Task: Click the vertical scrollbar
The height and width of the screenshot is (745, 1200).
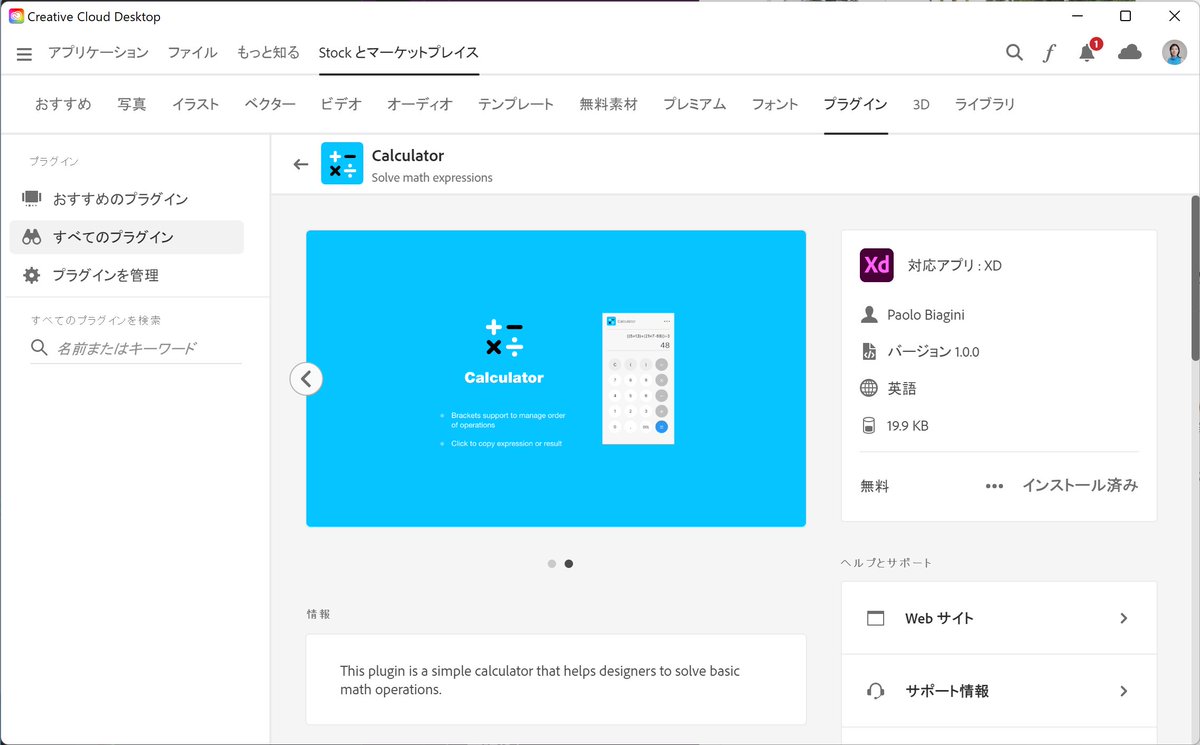Action: [x=1194, y=278]
